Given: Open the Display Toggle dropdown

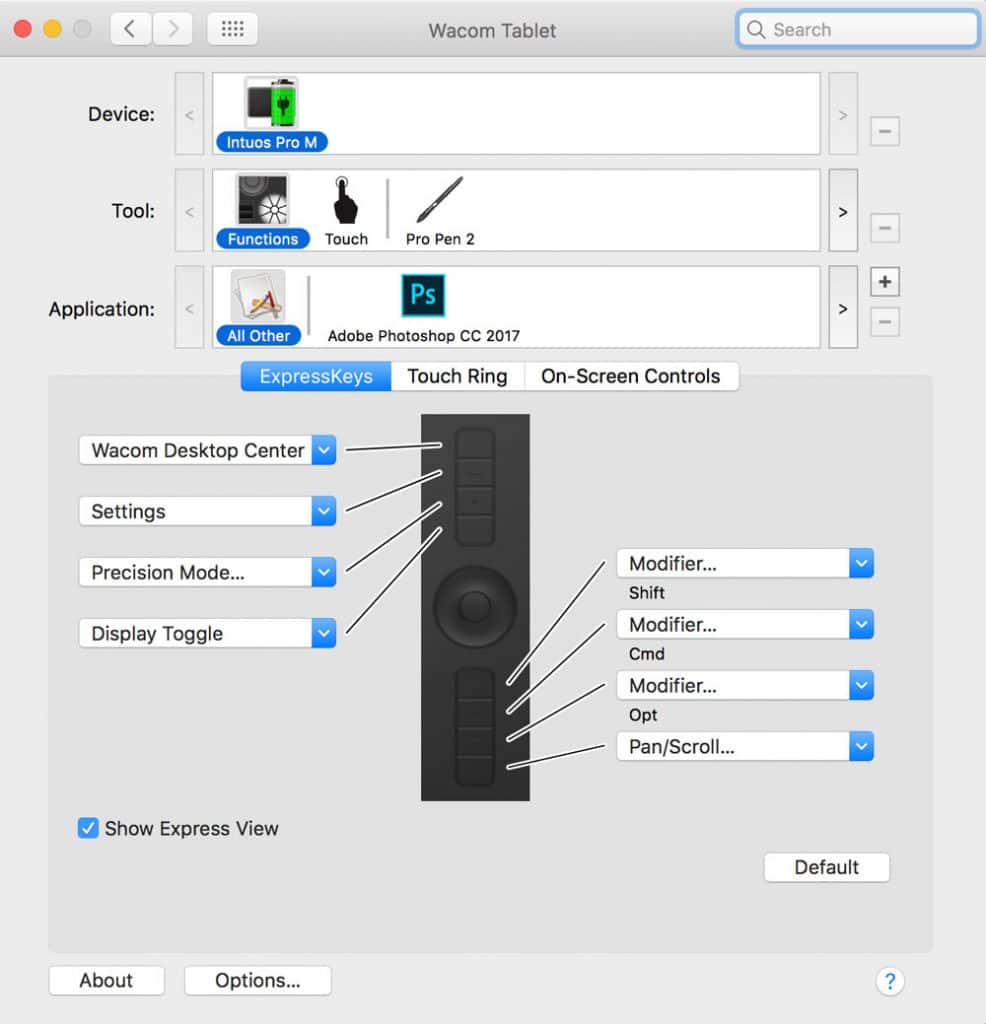Looking at the screenshot, I should pos(208,633).
